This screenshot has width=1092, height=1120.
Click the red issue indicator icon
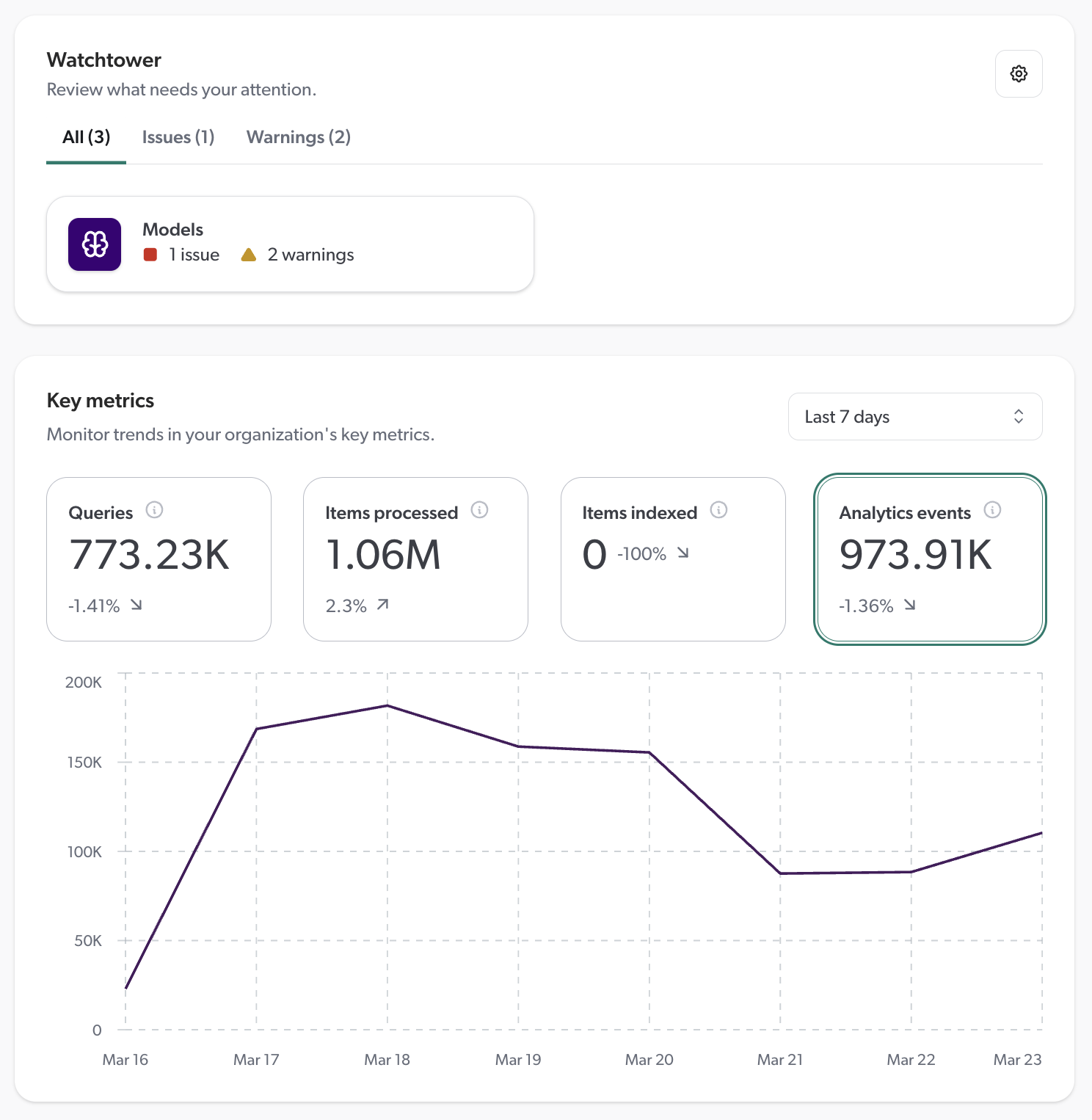pyautogui.click(x=150, y=254)
